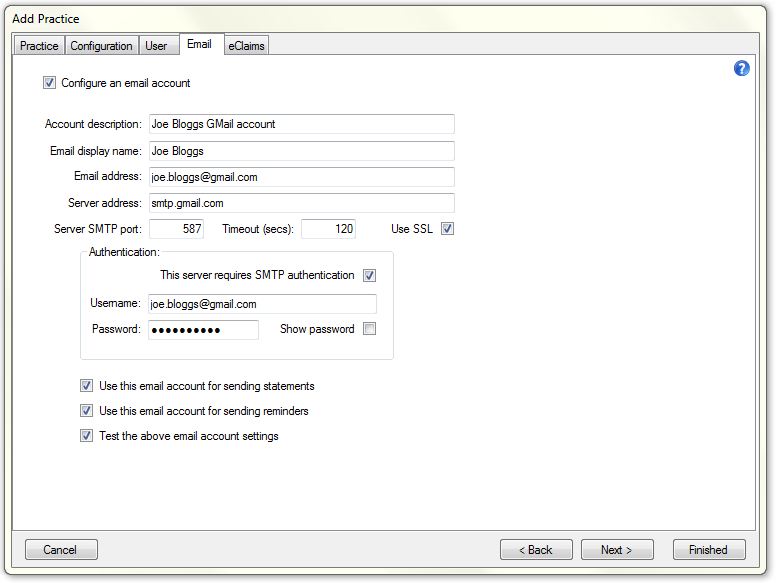Focus the Server address input field
This screenshot has width=779, height=583.
pos(301,203)
